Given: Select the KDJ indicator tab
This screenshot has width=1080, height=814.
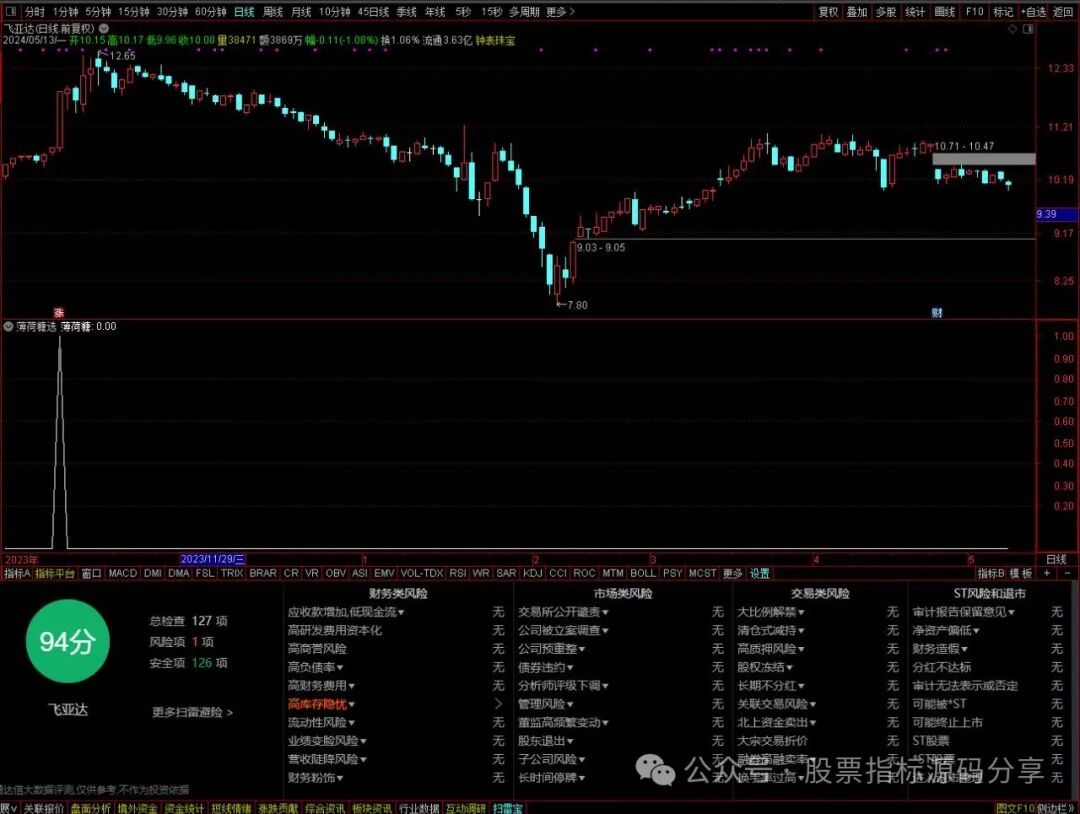Looking at the screenshot, I should 532,573.
